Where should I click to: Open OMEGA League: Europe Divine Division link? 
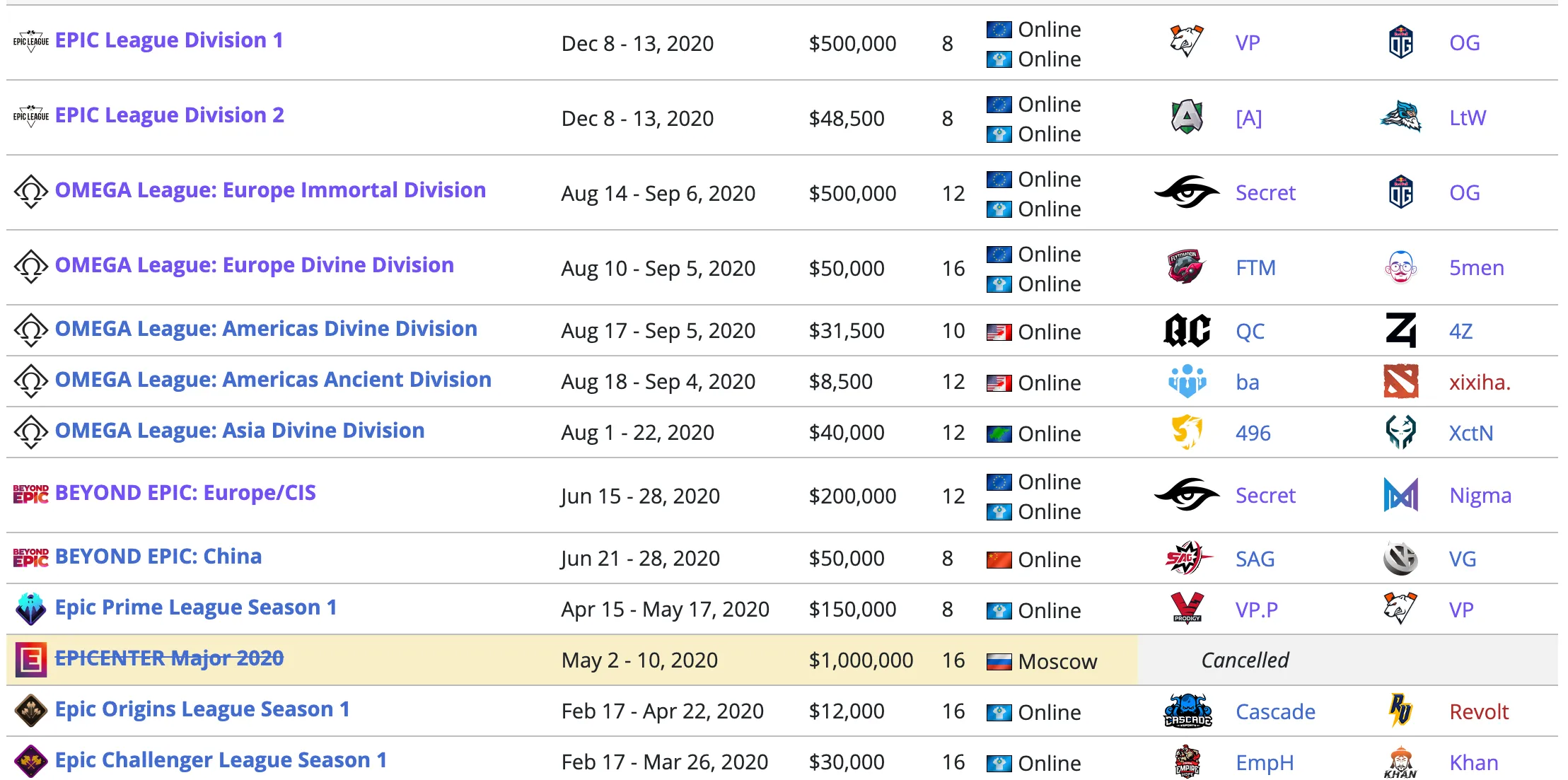point(255,265)
